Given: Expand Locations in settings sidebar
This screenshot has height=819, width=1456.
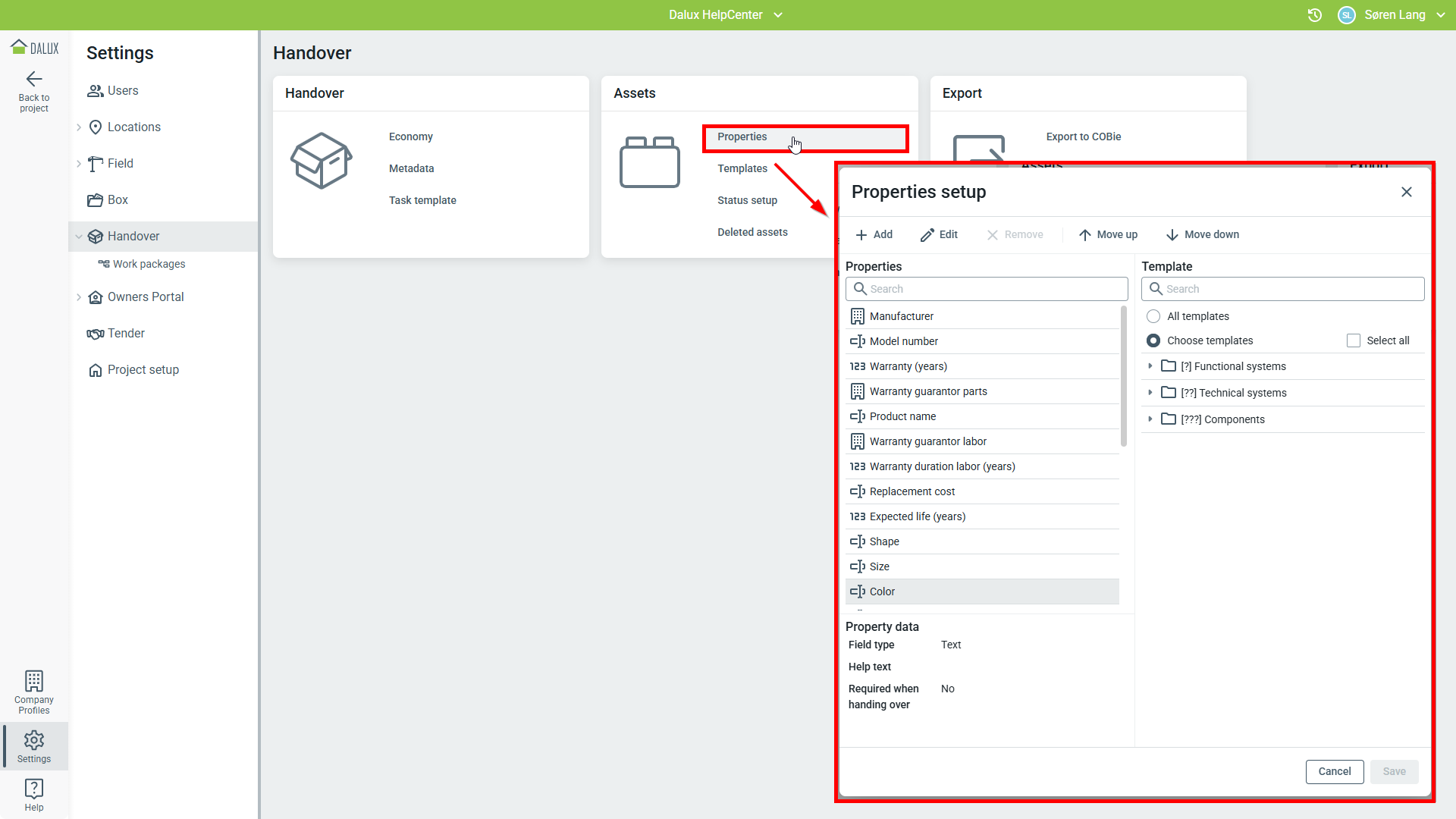Looking at the screenshot, I should 79,127.
